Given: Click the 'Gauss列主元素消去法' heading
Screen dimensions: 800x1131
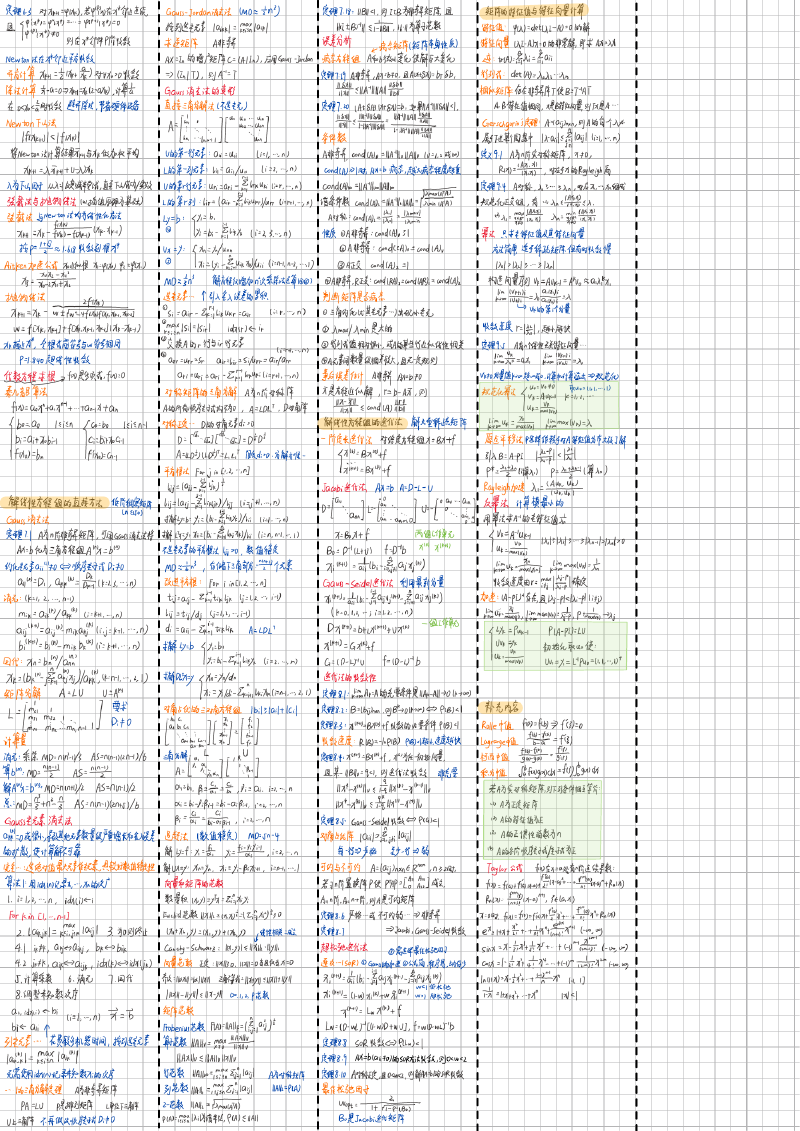Looking at the screenshot, I should (40, 821).
